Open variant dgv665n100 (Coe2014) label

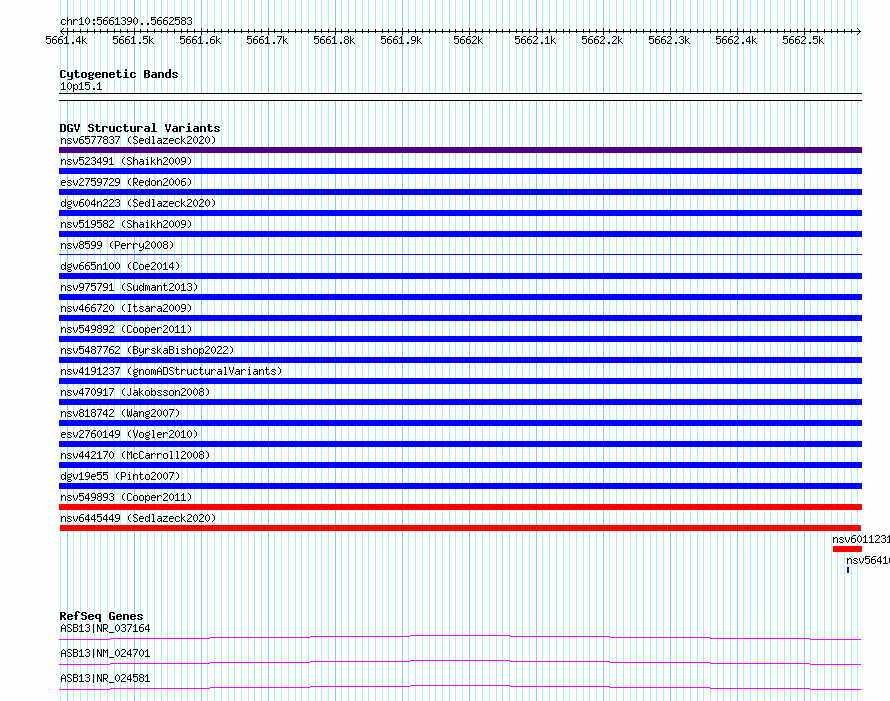[120, 266]
